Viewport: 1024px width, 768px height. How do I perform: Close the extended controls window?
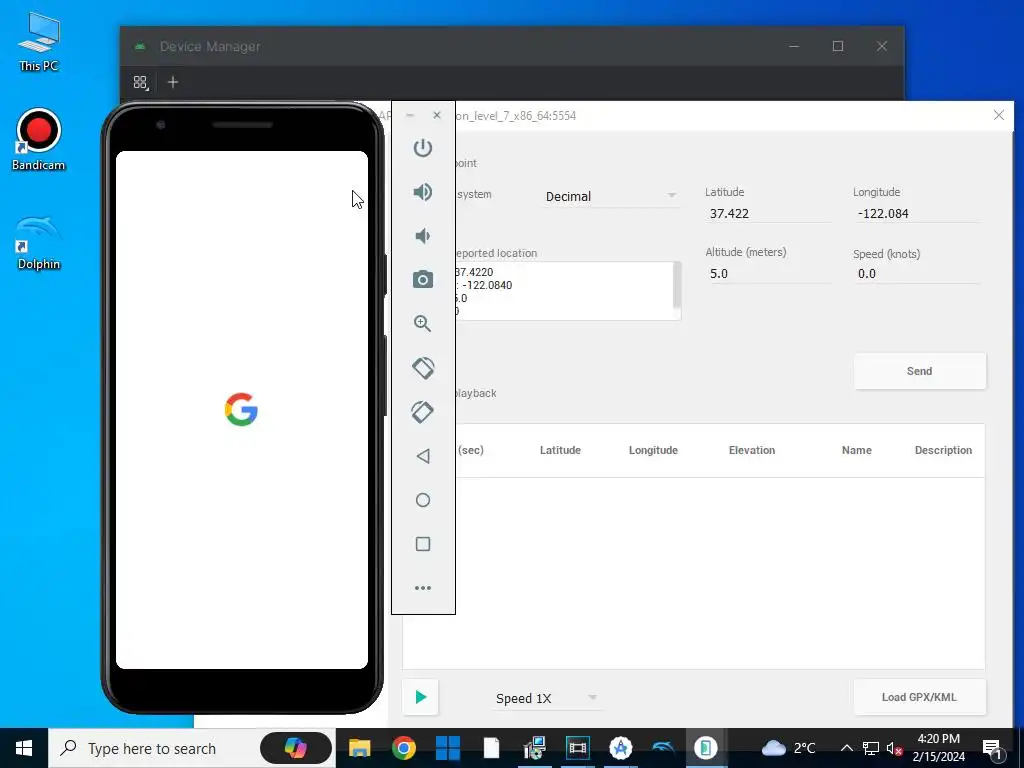coord(999,115)
